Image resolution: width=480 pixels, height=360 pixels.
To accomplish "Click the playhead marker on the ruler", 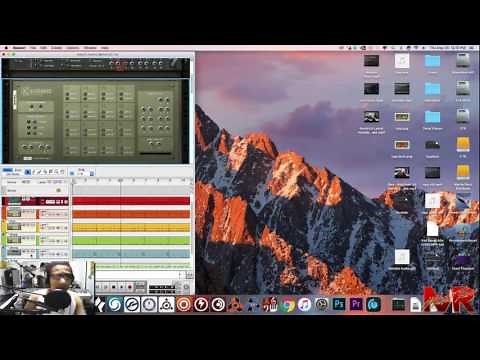I will [120, 181].
